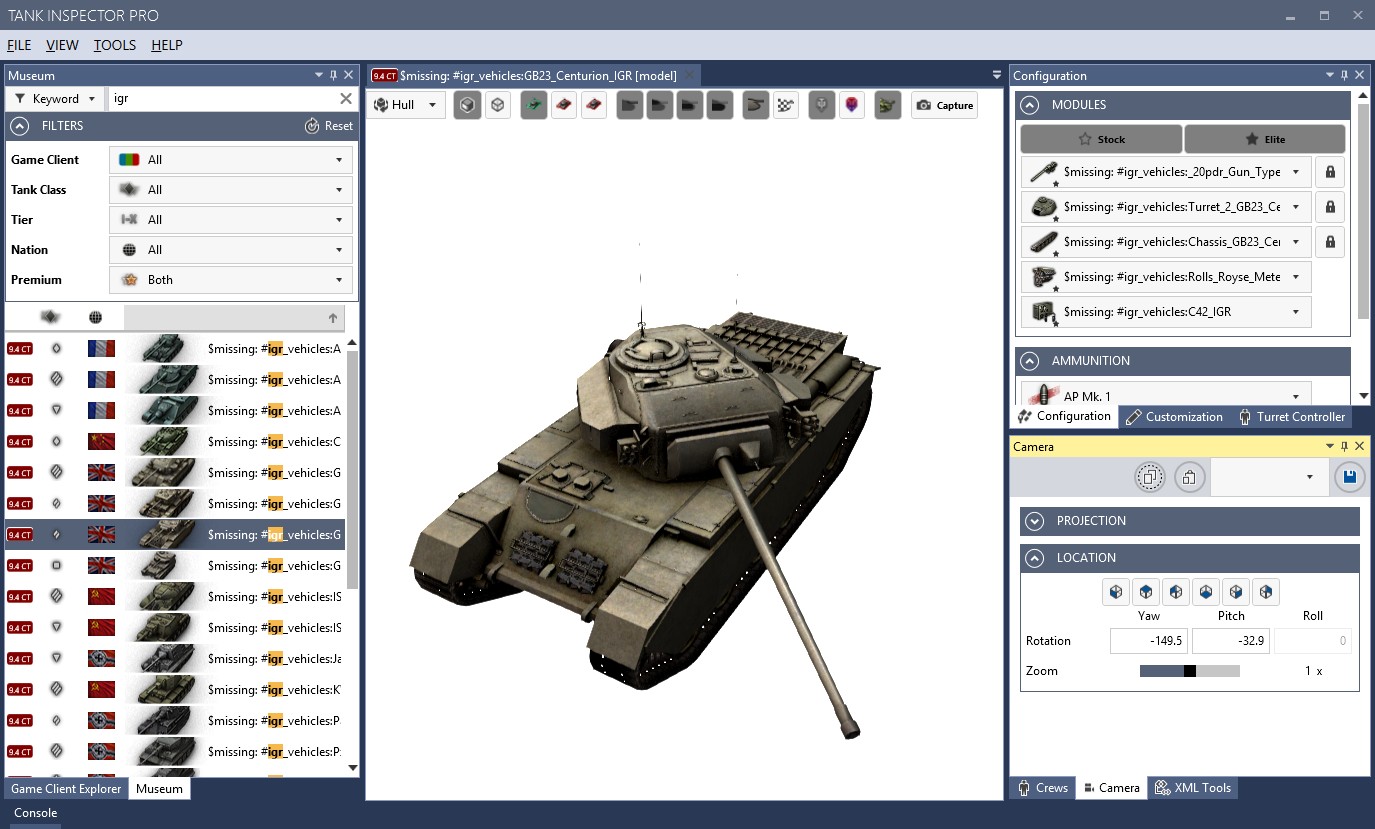Toggle the lock next to turret module
This screenshot has width=1375, height=829.
pyautogui.click(x=1329, y=207)
